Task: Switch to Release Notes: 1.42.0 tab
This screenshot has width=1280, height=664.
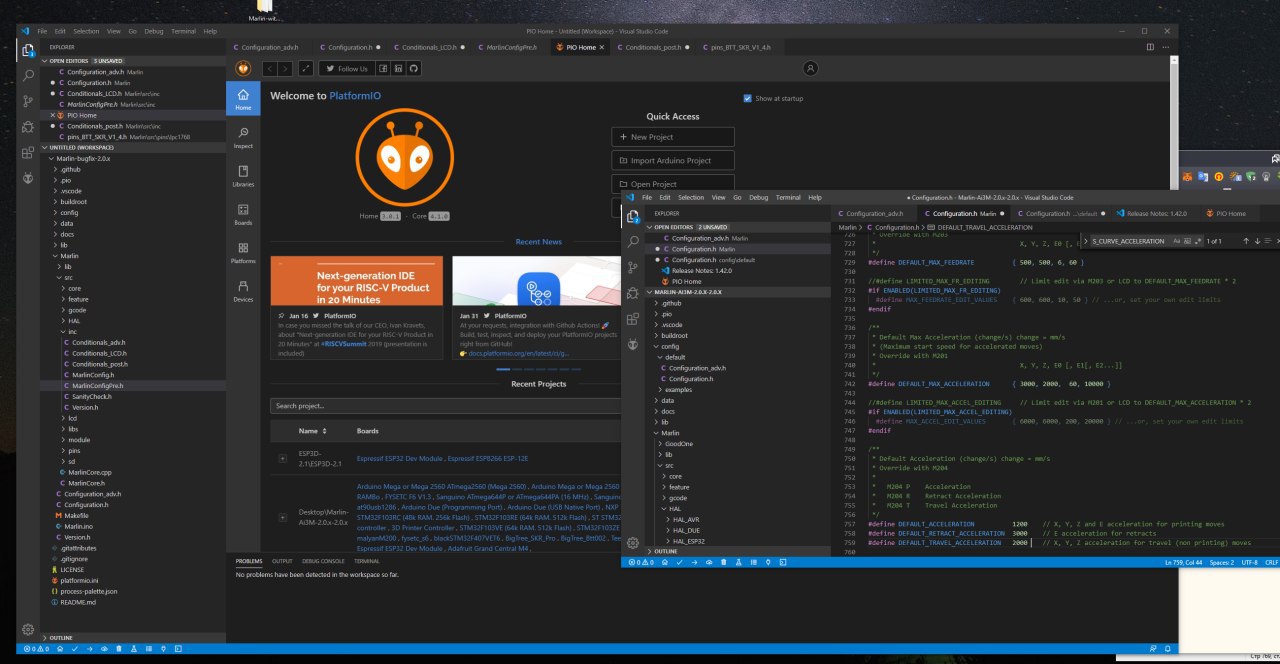Action: pos(1157,213)
